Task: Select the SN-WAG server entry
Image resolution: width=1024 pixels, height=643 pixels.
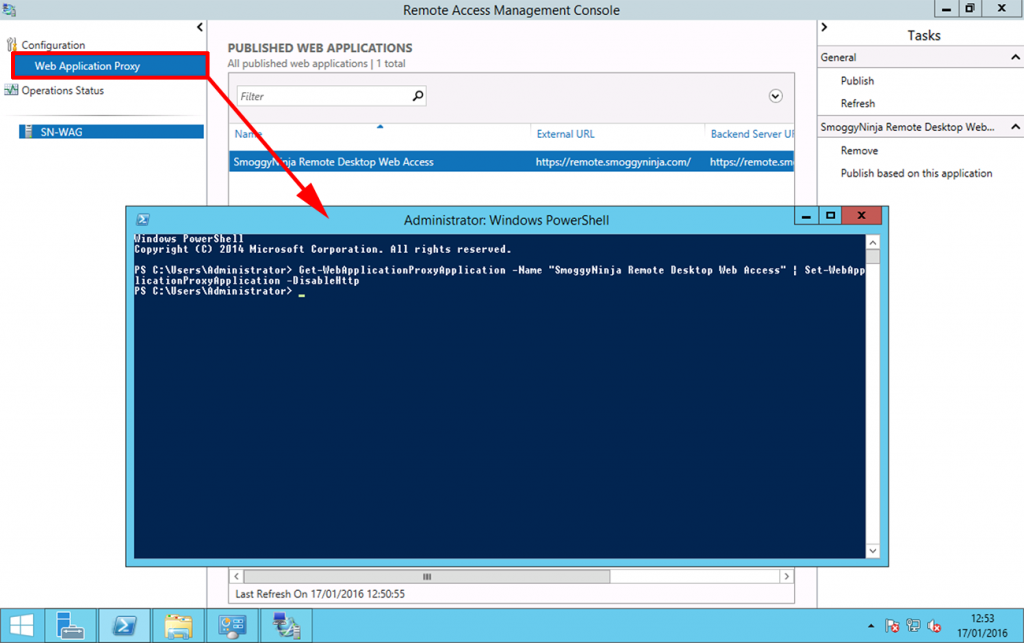Action: [111, 132]
